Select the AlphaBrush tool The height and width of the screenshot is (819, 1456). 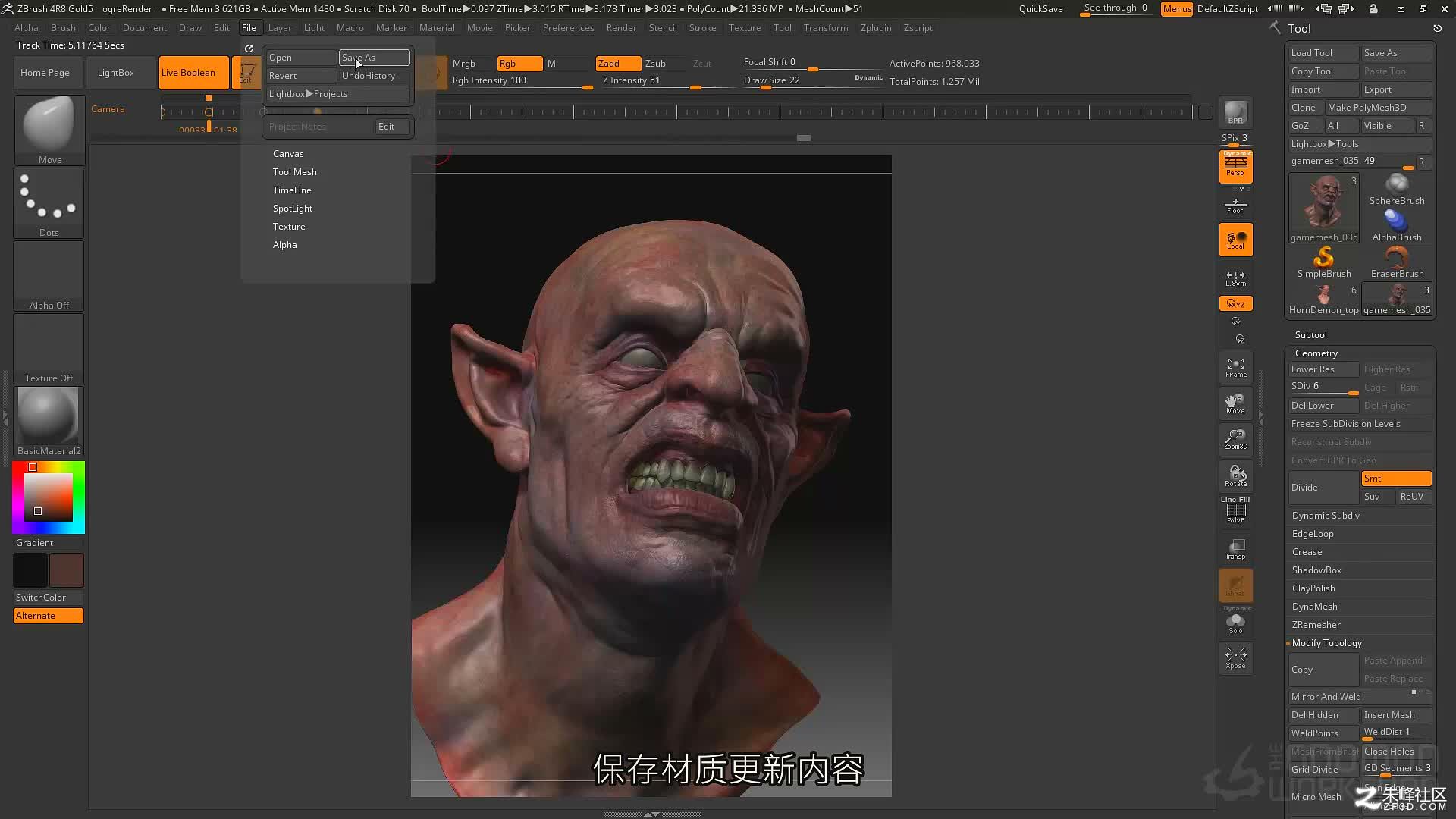[1396, 226]
